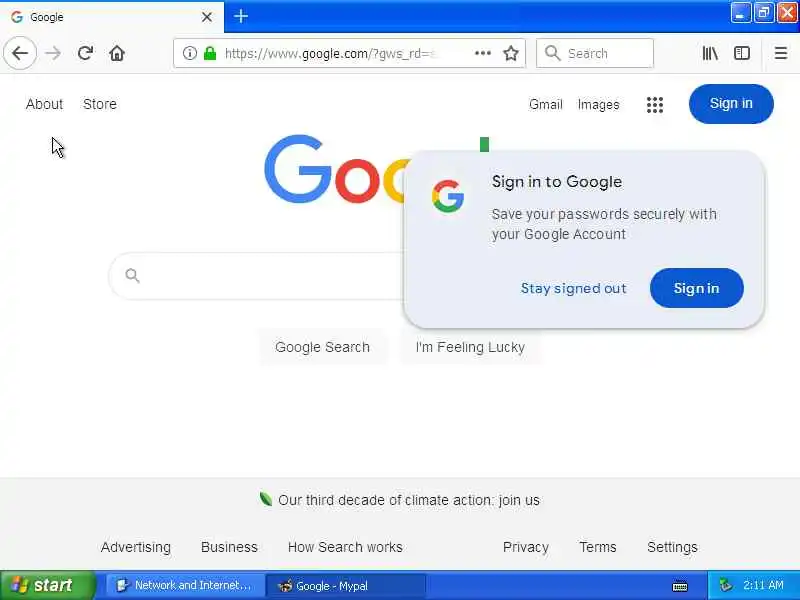Viewport: 800px width, 600px height.
Task: Choose Stay signed out in the popup
Action: 573,288
